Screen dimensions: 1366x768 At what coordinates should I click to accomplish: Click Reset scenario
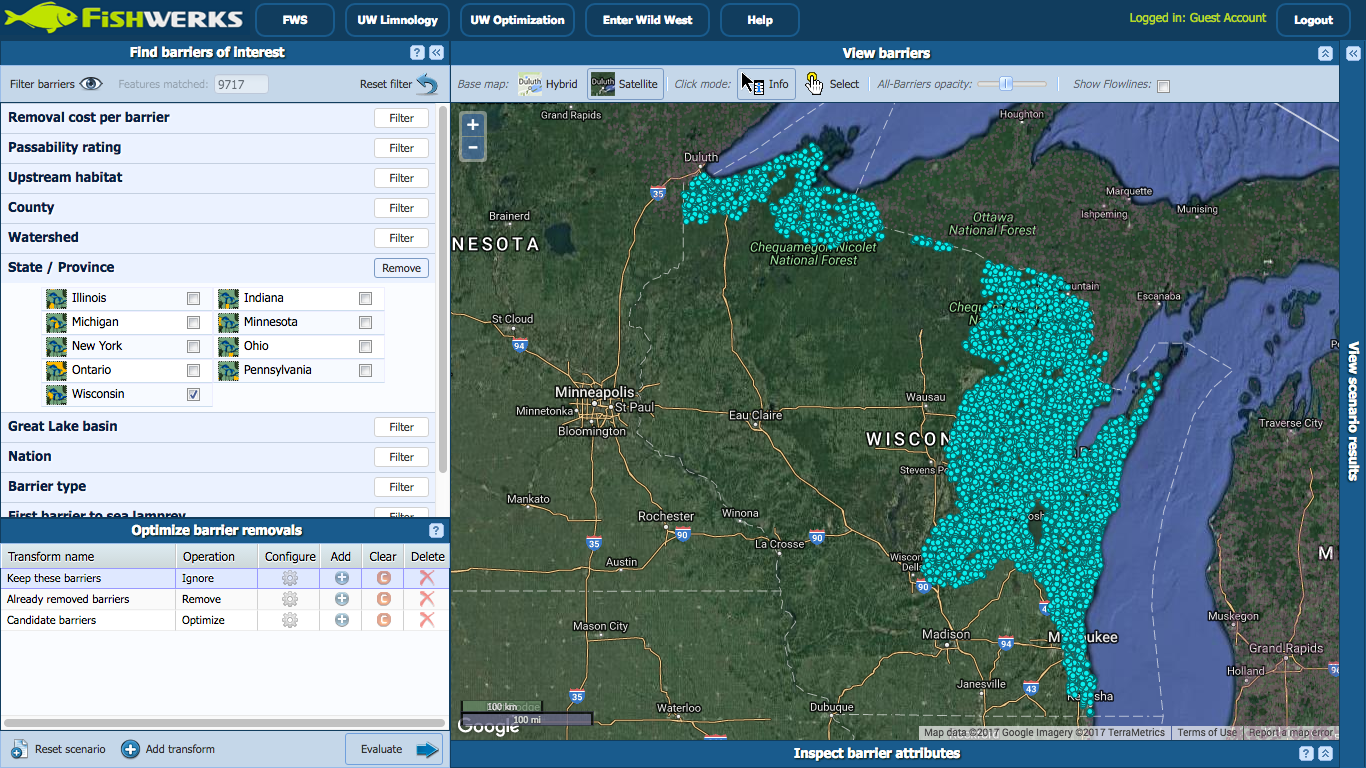click(x=58, y=749)
